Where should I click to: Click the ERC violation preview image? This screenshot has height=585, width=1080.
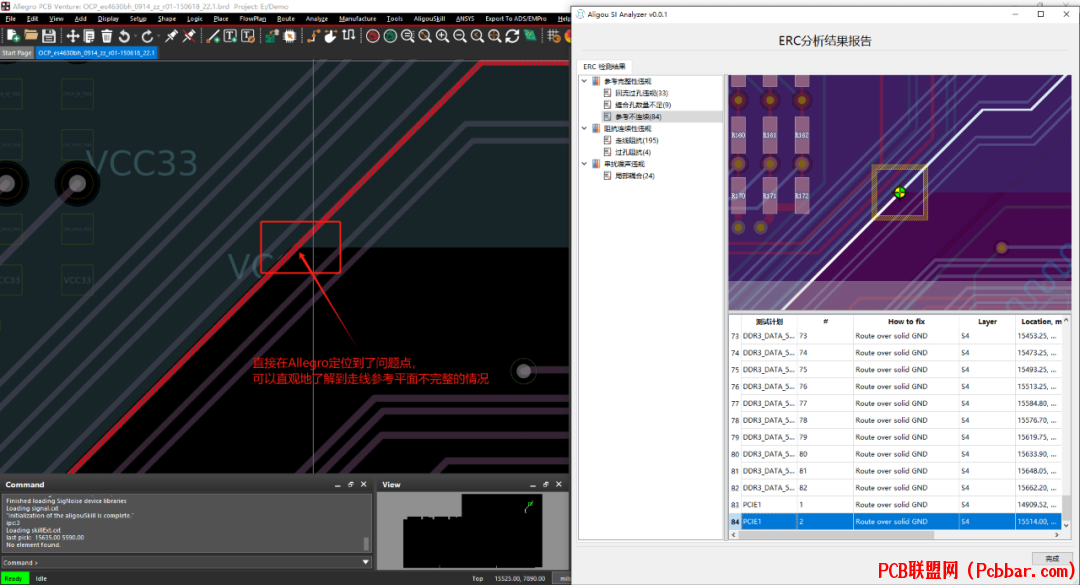coord(900,192)
